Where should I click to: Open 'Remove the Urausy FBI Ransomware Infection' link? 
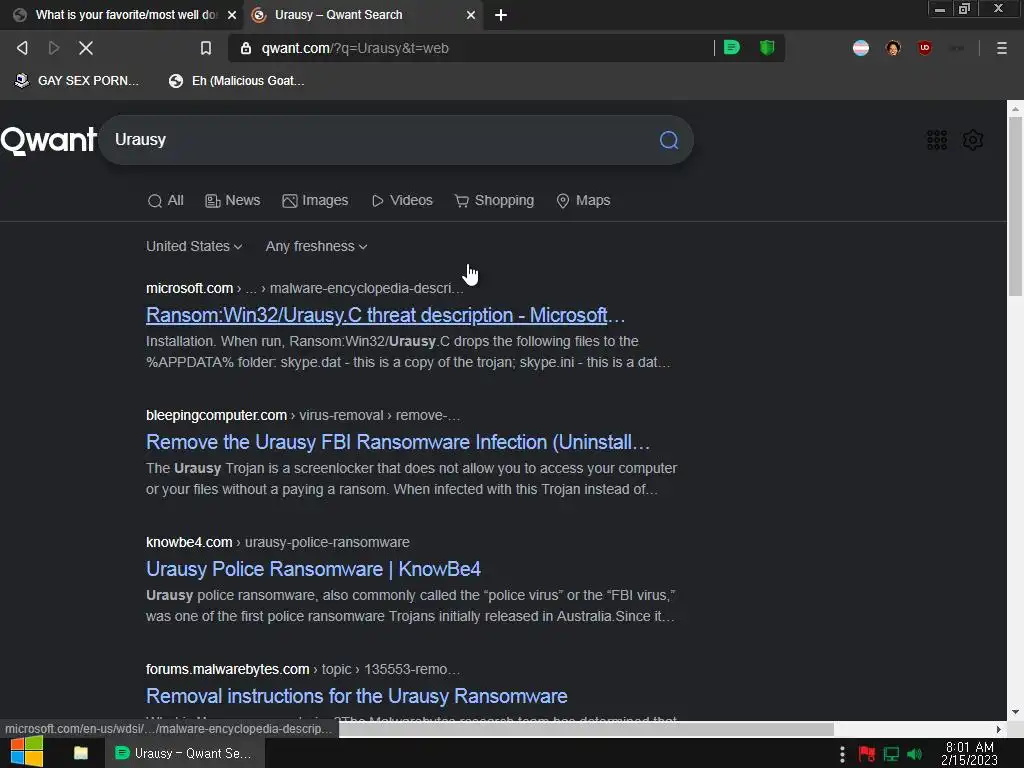tap(398, 442)
